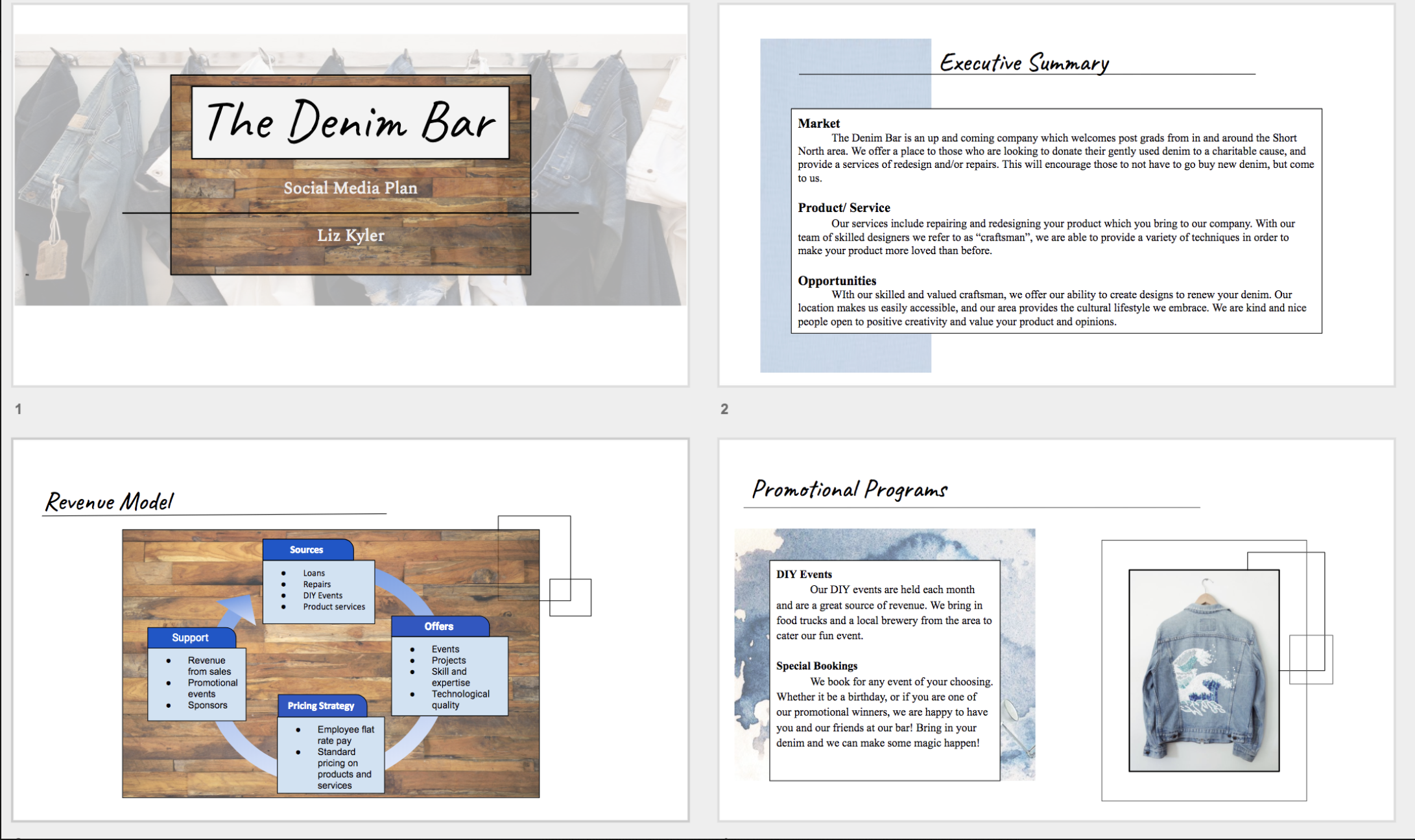Click the "Market" heading in Executive Summary
Viewport: 1415px width, 840px height.
(x=818, y=123)
